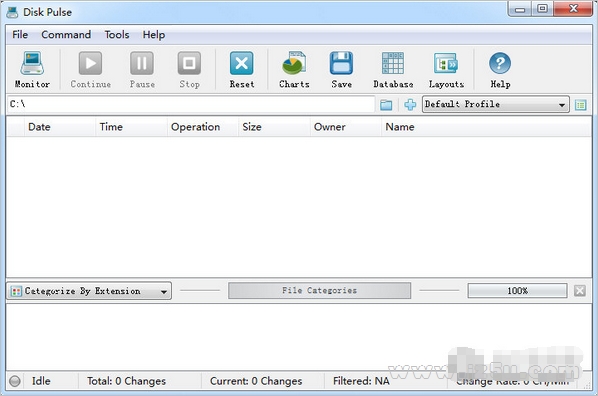Click the Idle status indicator circle
This screenshot has height=396, width=598.
tap(14, 381)
